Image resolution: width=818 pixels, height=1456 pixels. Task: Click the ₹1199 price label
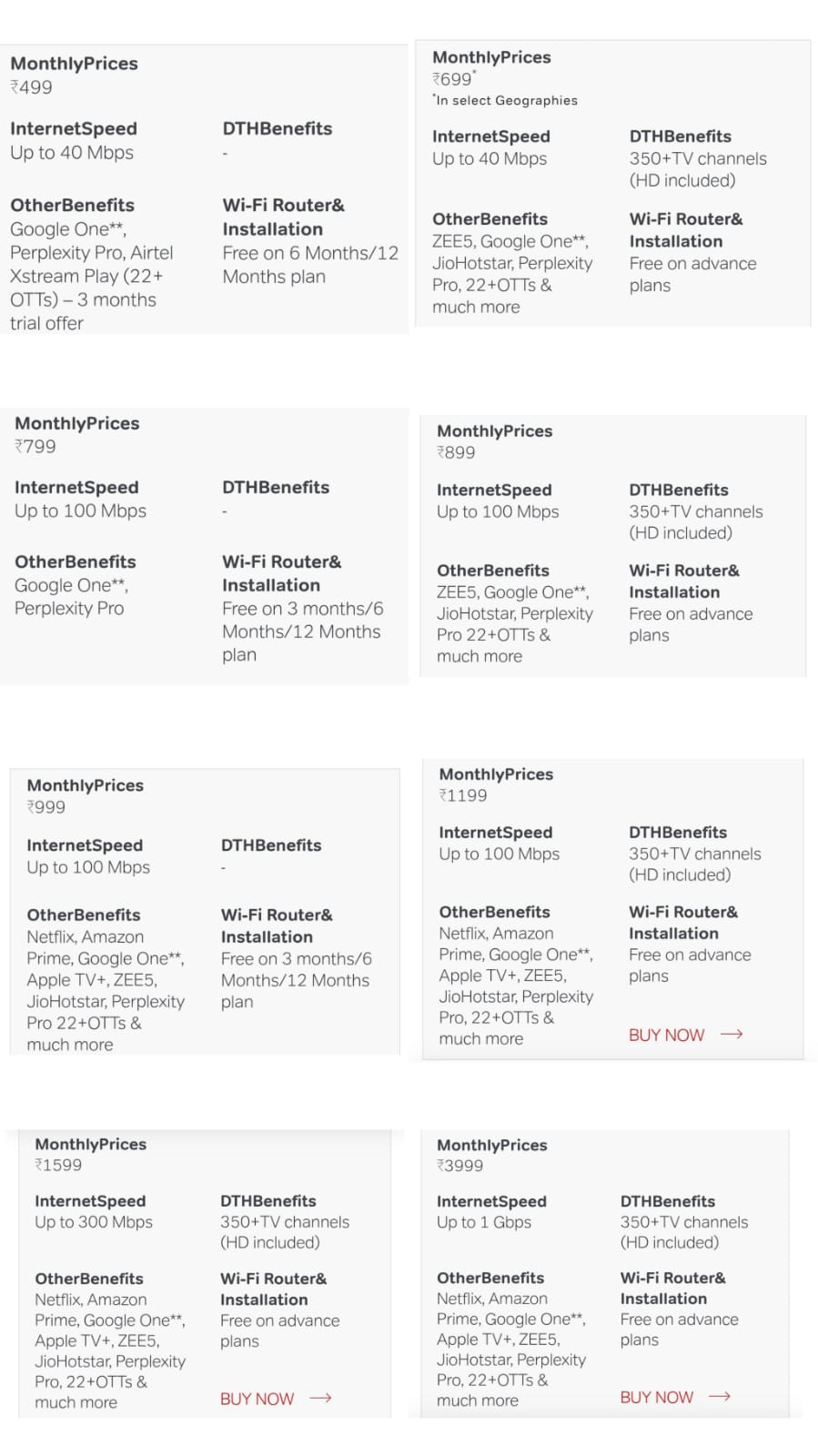463,795
